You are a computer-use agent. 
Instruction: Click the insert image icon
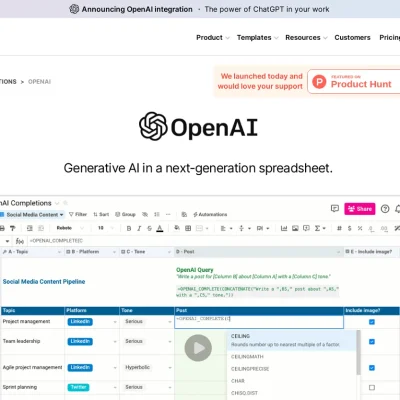click(x=295, y=228)
